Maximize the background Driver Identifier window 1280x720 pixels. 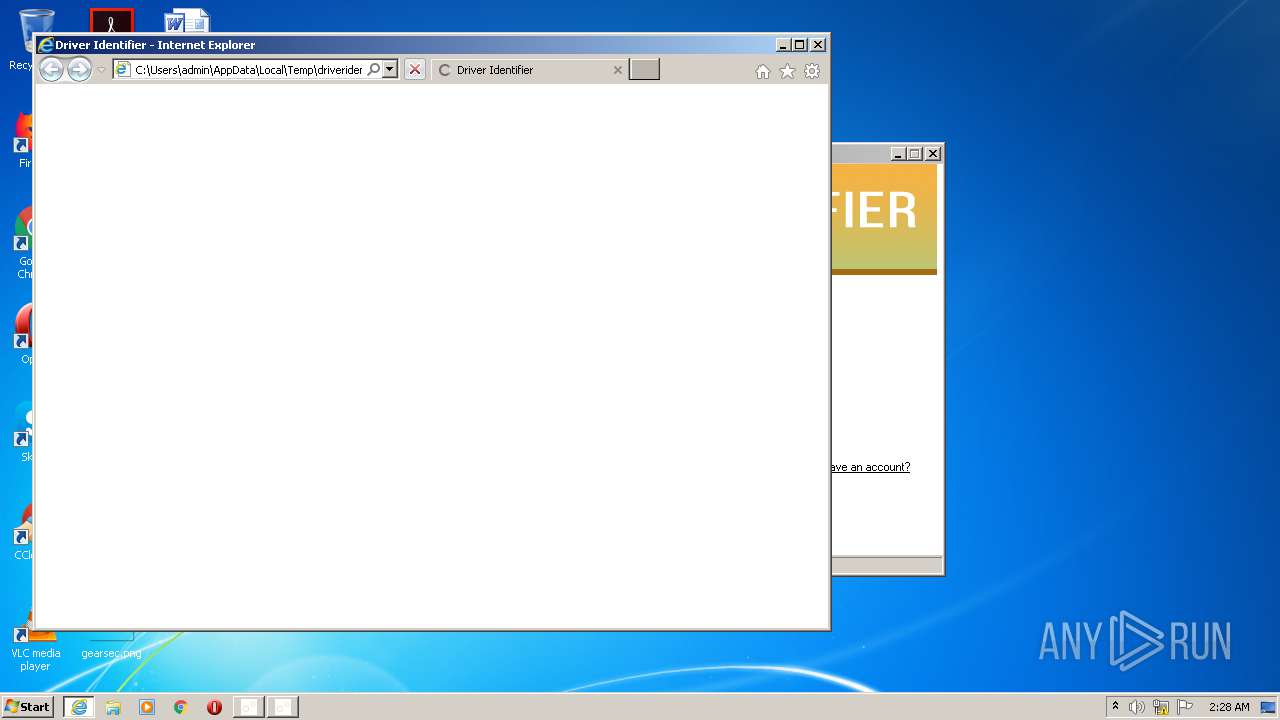pyautogui.click(x=915, y=154)
